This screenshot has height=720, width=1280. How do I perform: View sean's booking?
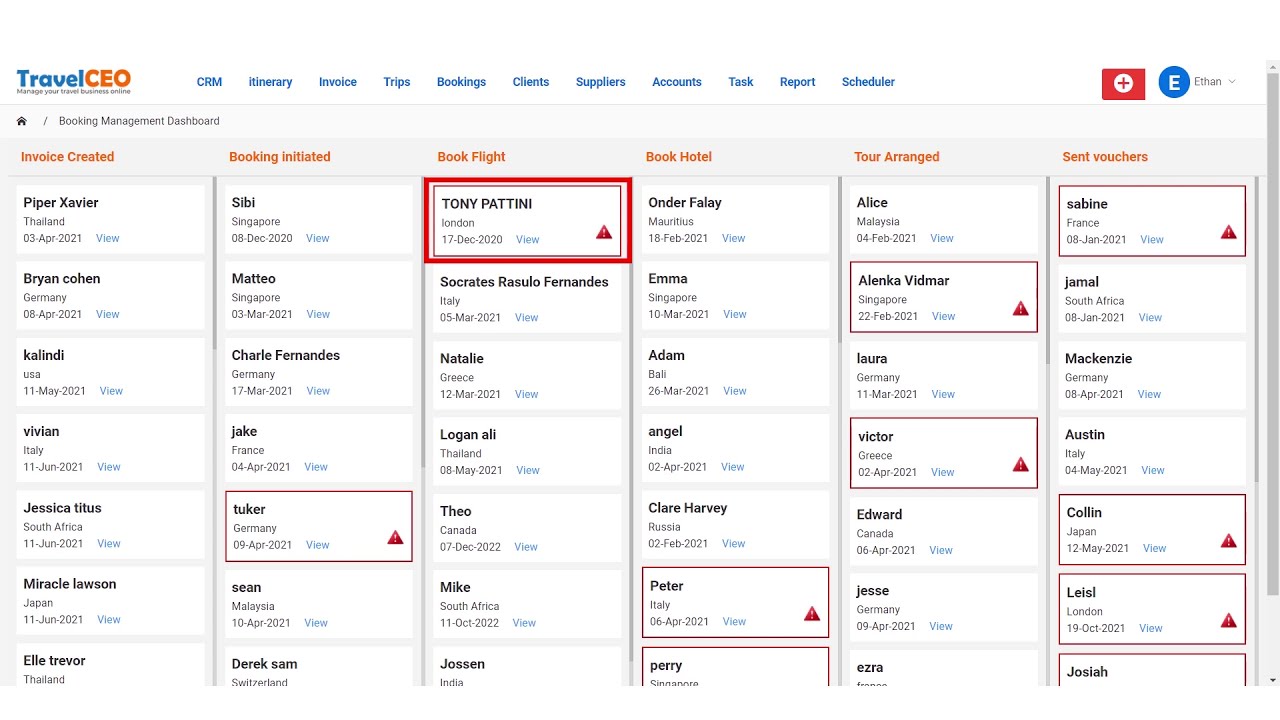tap(316, 623)
